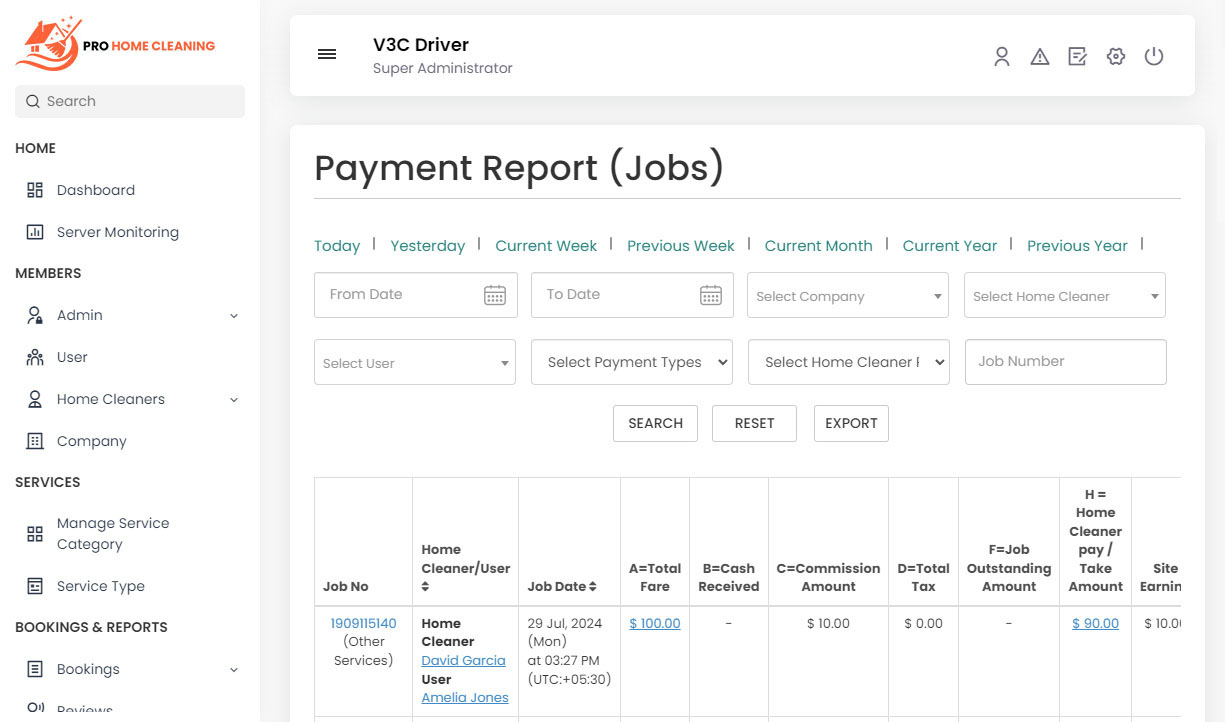The height and width of the screenshot is (722, 1225).
Task: Expand the Home Cleaners sidebar section
Action: point(111,399)
